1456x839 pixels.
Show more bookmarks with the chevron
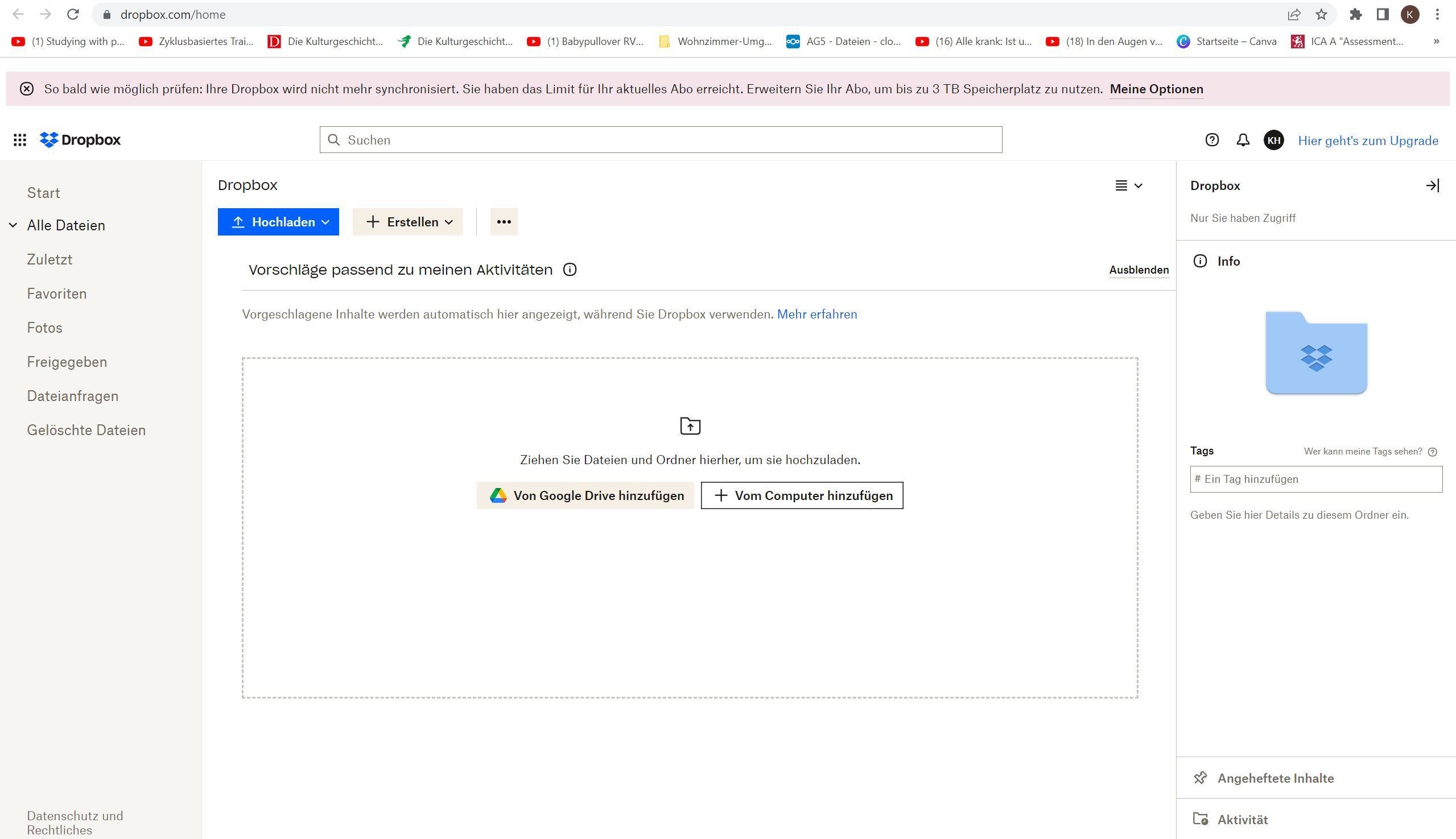pyautogui.click(x=1436, y=42)
